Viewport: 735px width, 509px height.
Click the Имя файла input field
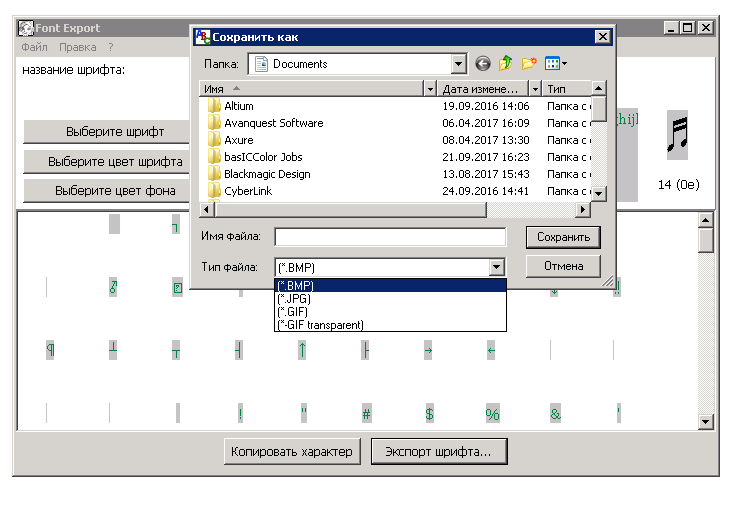(x=390, y=237)
